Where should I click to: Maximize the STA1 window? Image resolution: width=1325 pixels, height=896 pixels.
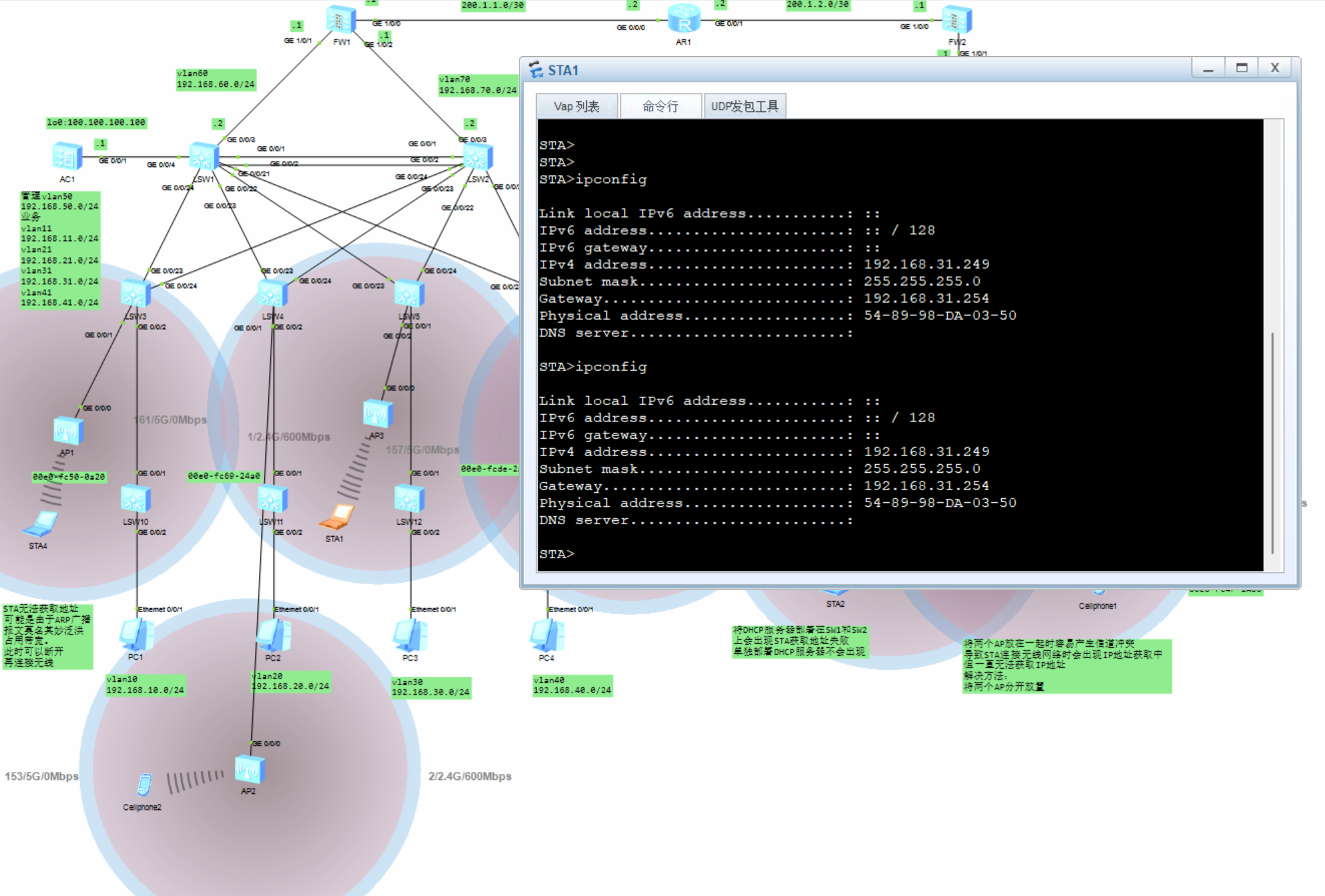point(1242,68)
